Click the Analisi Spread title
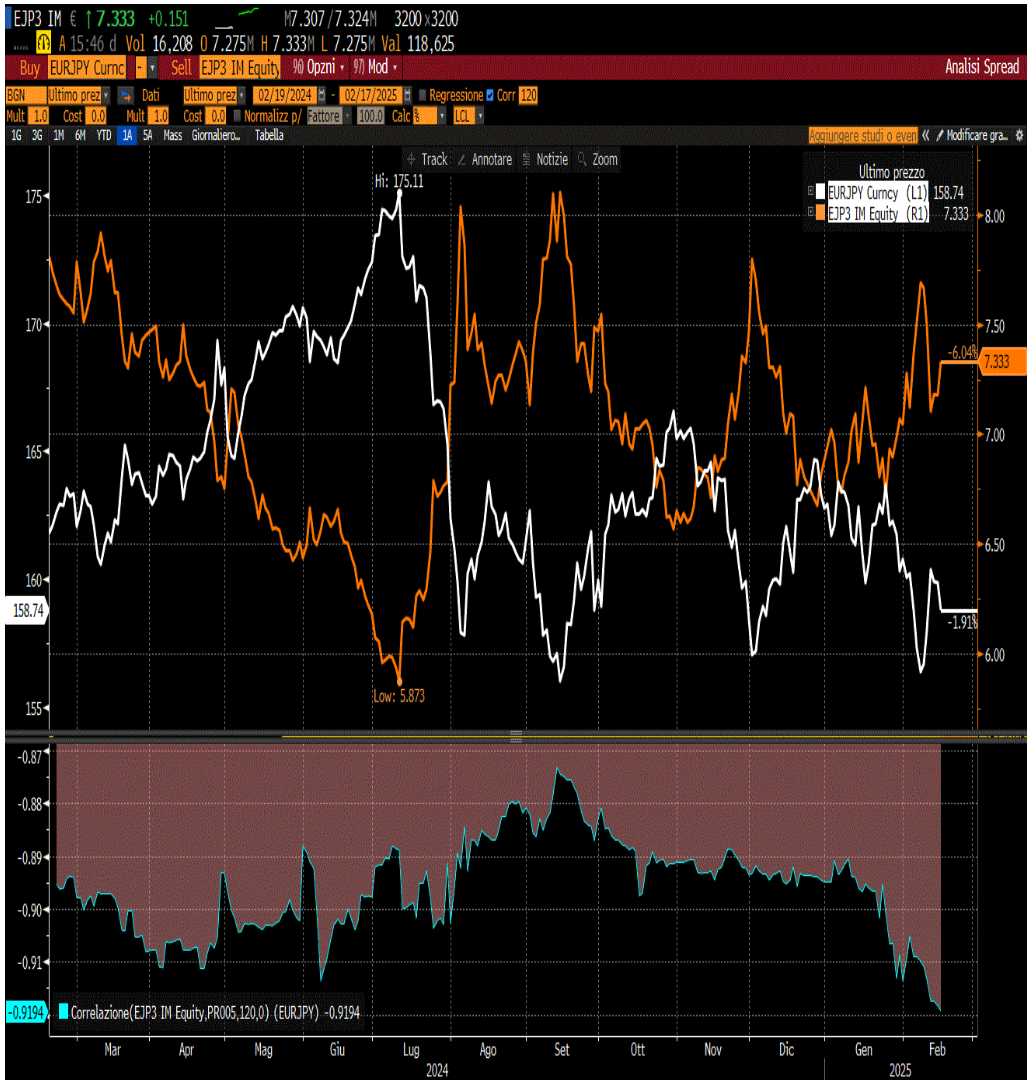Screen dimensions: 1032x1083 (x=982, y=67)
